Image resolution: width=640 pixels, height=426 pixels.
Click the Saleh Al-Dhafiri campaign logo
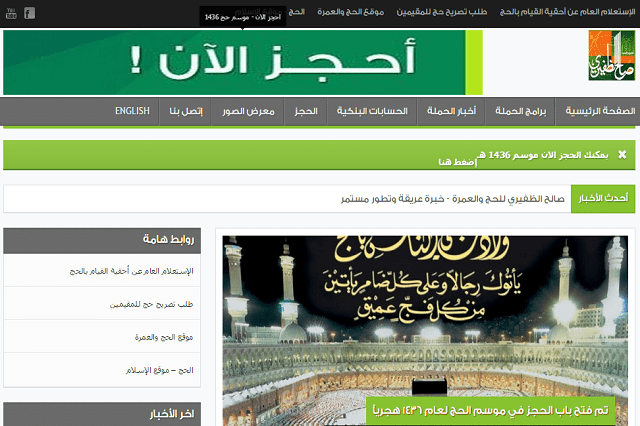[x=611, y=55]
